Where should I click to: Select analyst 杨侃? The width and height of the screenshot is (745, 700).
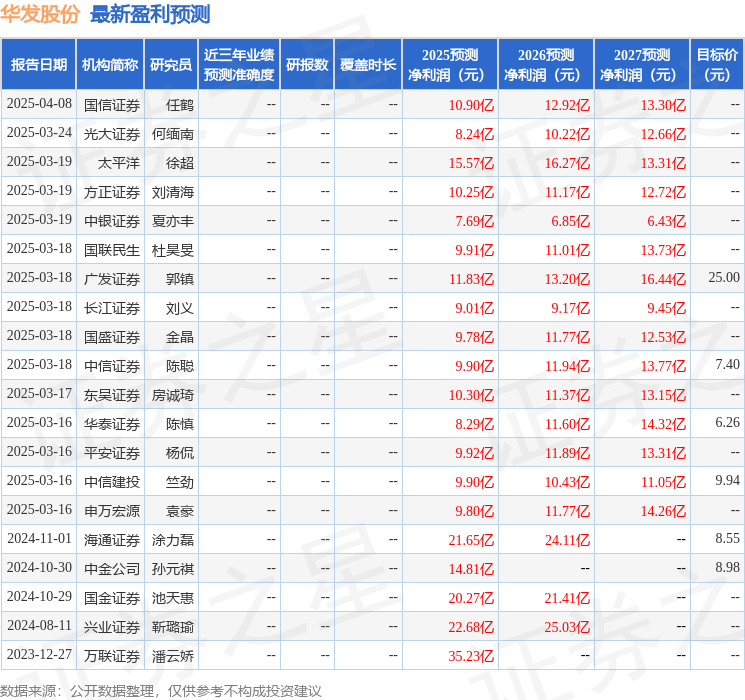tap(180, 453)
